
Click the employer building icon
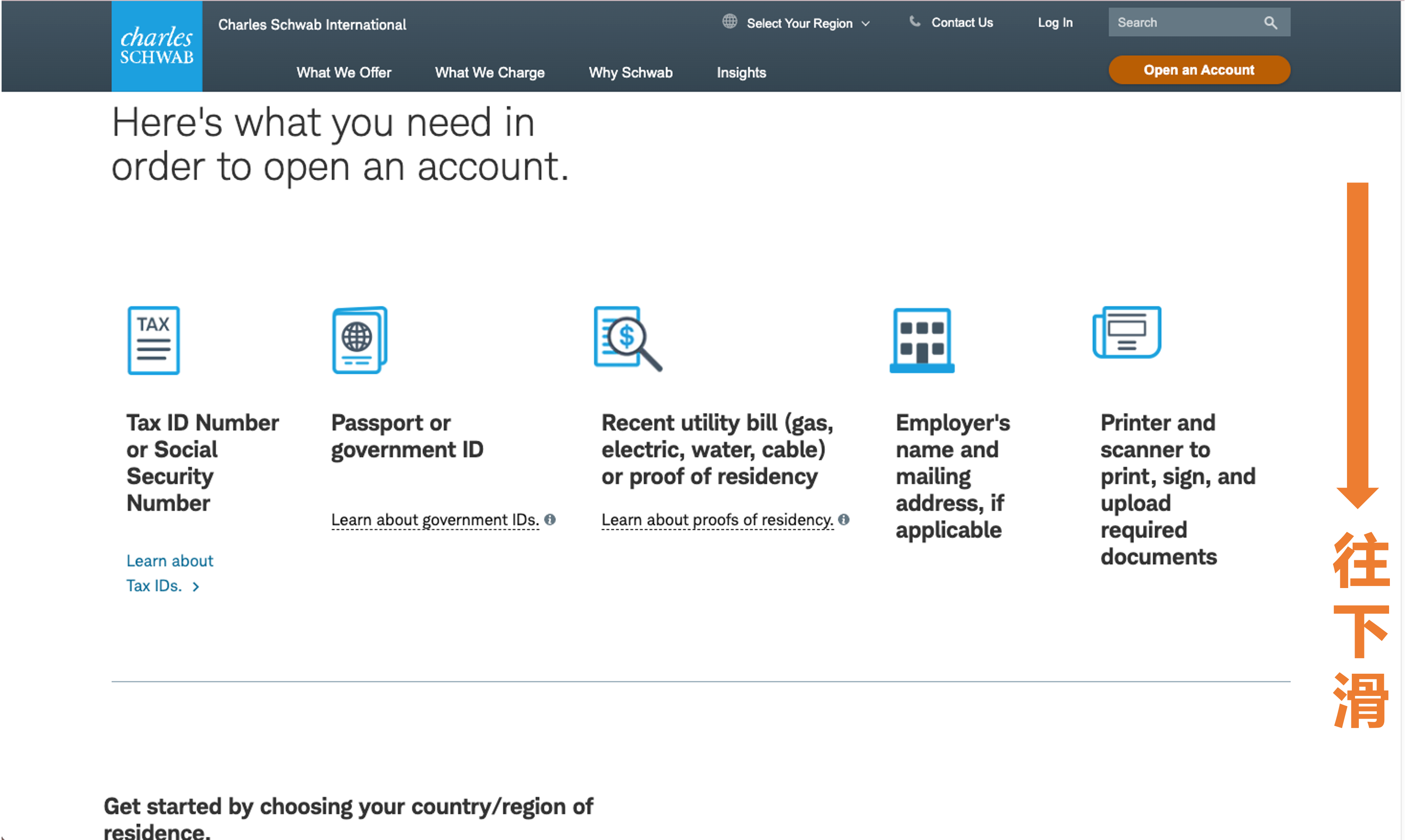[922, 340]
